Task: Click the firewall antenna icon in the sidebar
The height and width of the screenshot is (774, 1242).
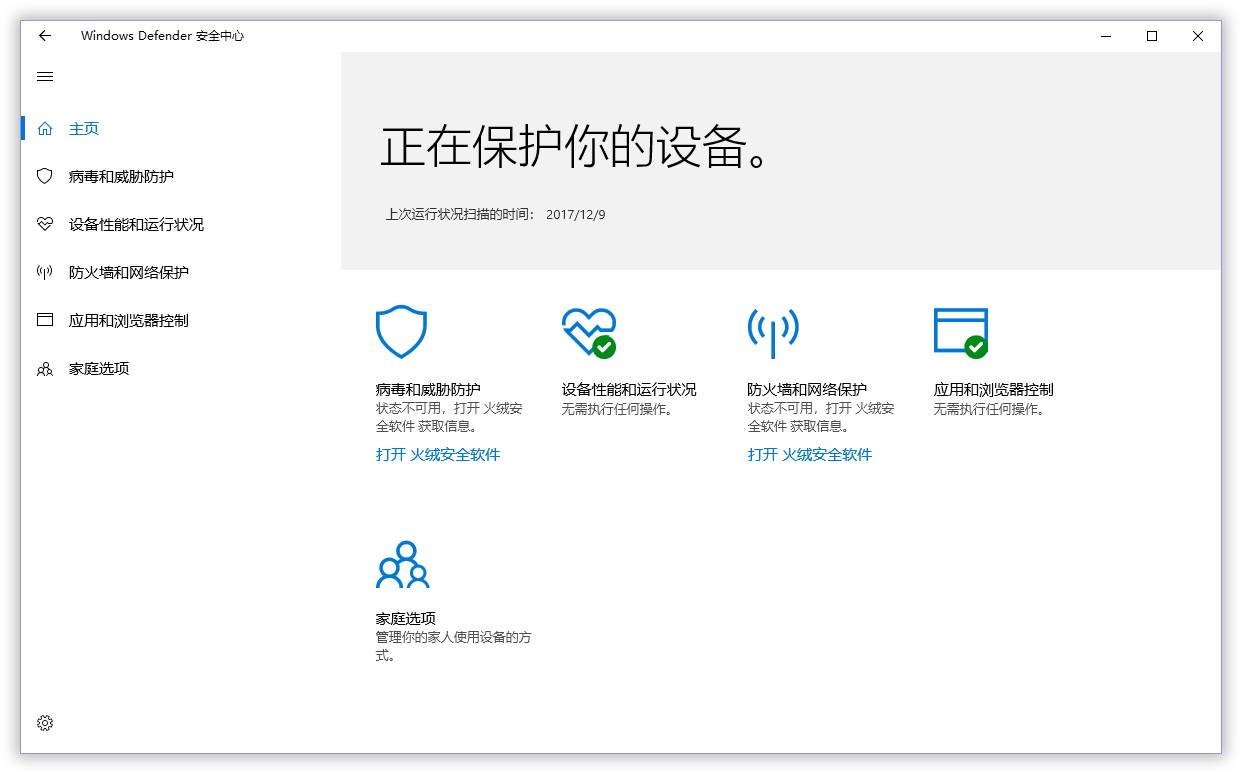Action: (x=44, y=272)
